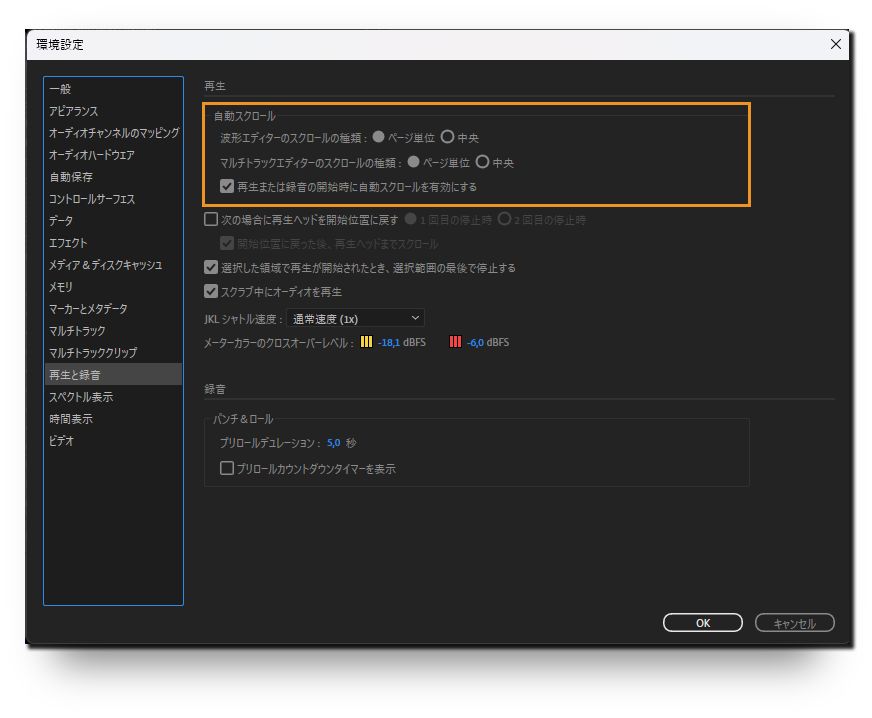Open the JKL シャトル速度 dropdown
The height and width of the screenshot is (718, 872).
coord(355,319)
